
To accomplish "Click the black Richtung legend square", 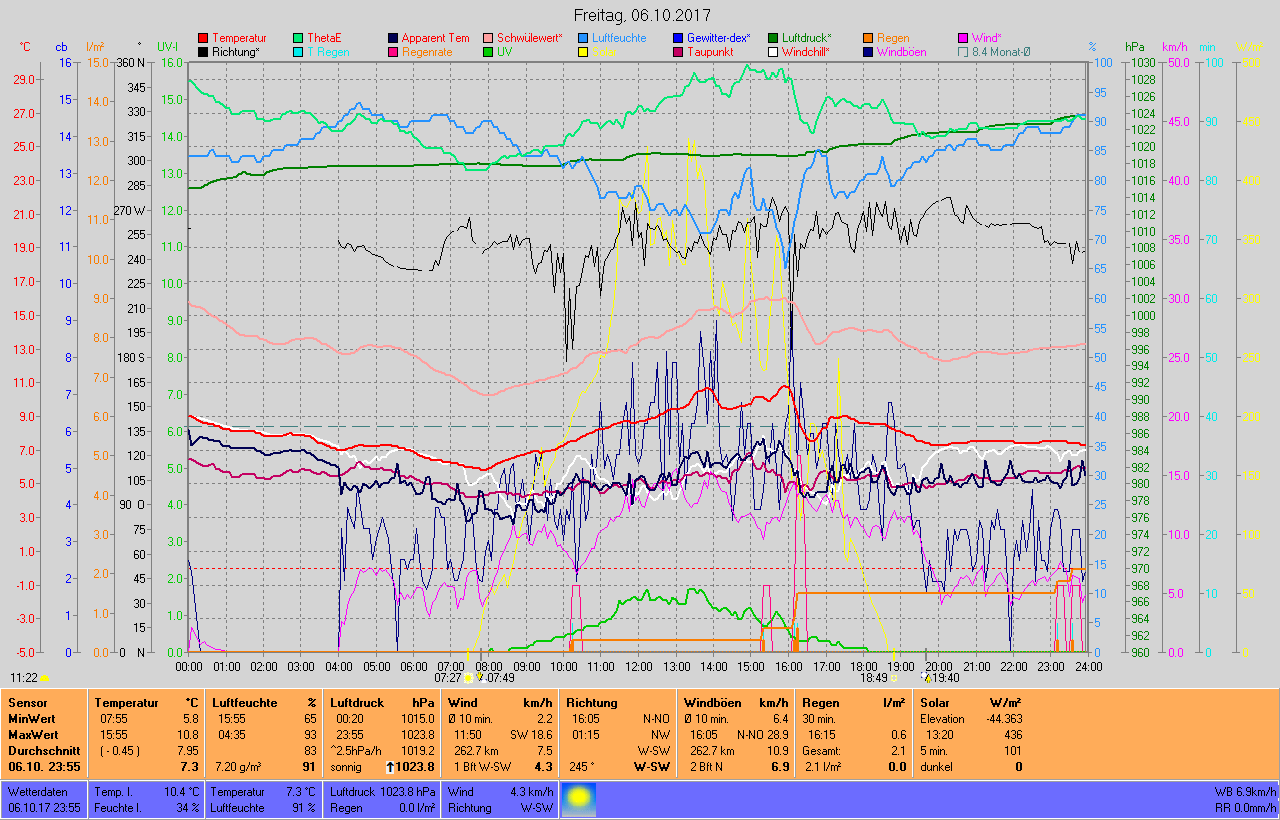I will pyautogui.click(x=203, y=52).
